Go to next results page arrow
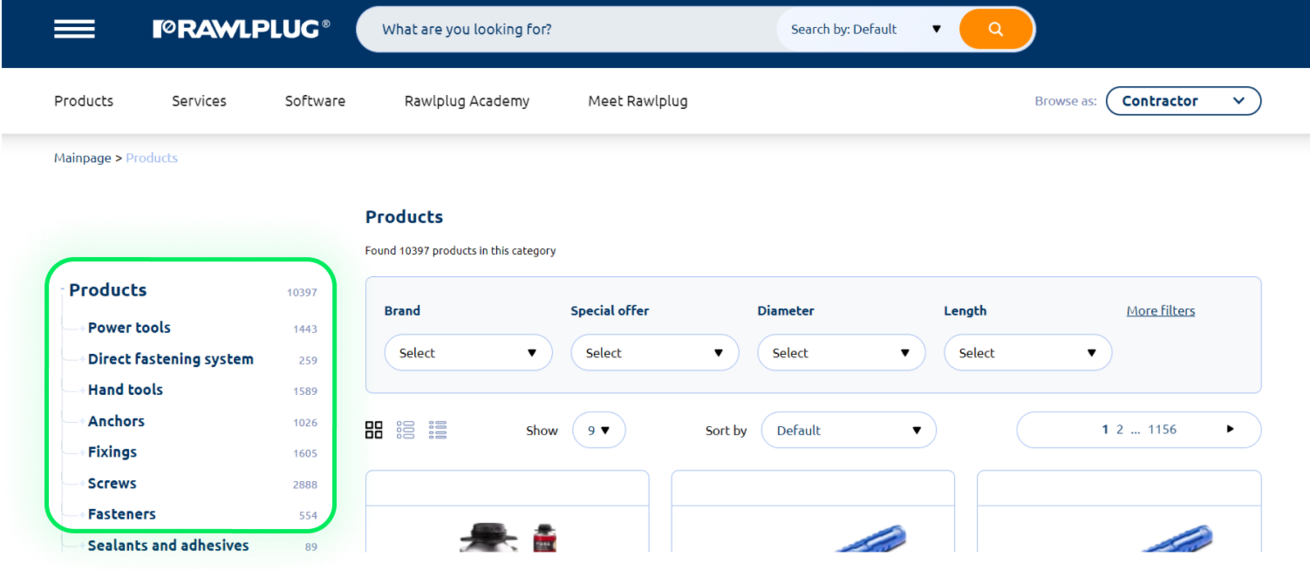The width and height of the screenshot is (1310, 577). (x=1230, y=429)
